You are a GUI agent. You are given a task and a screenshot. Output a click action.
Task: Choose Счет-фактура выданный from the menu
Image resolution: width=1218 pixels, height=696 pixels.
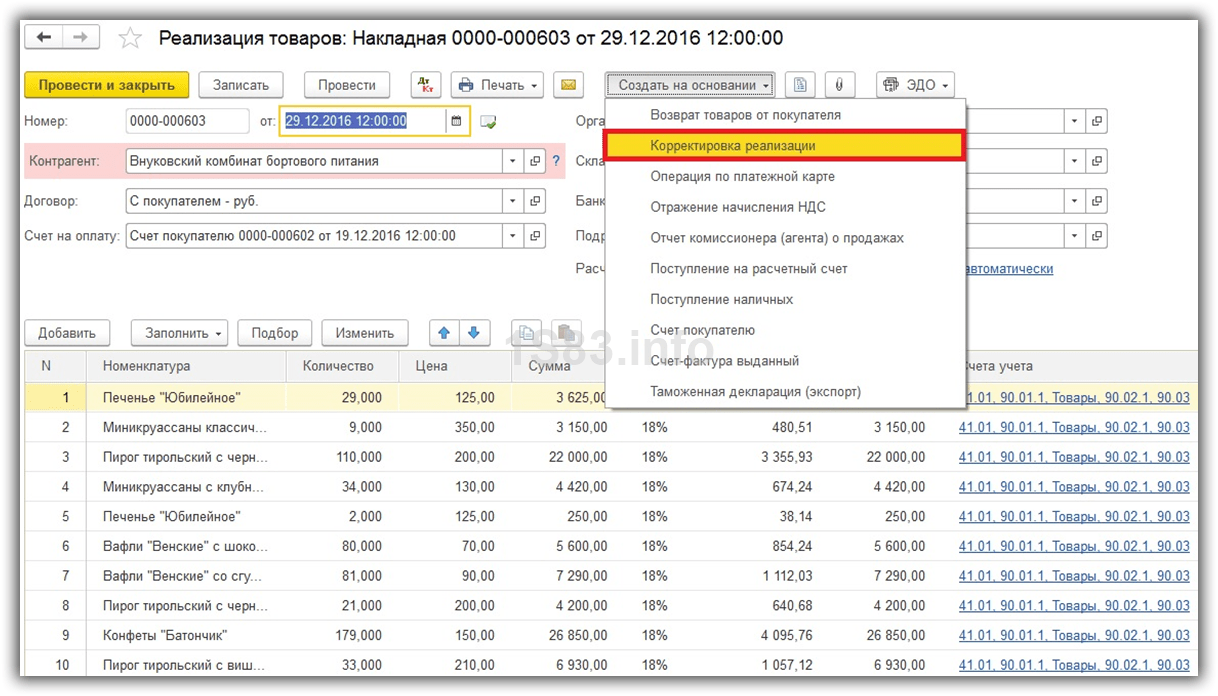click(725, 361)
